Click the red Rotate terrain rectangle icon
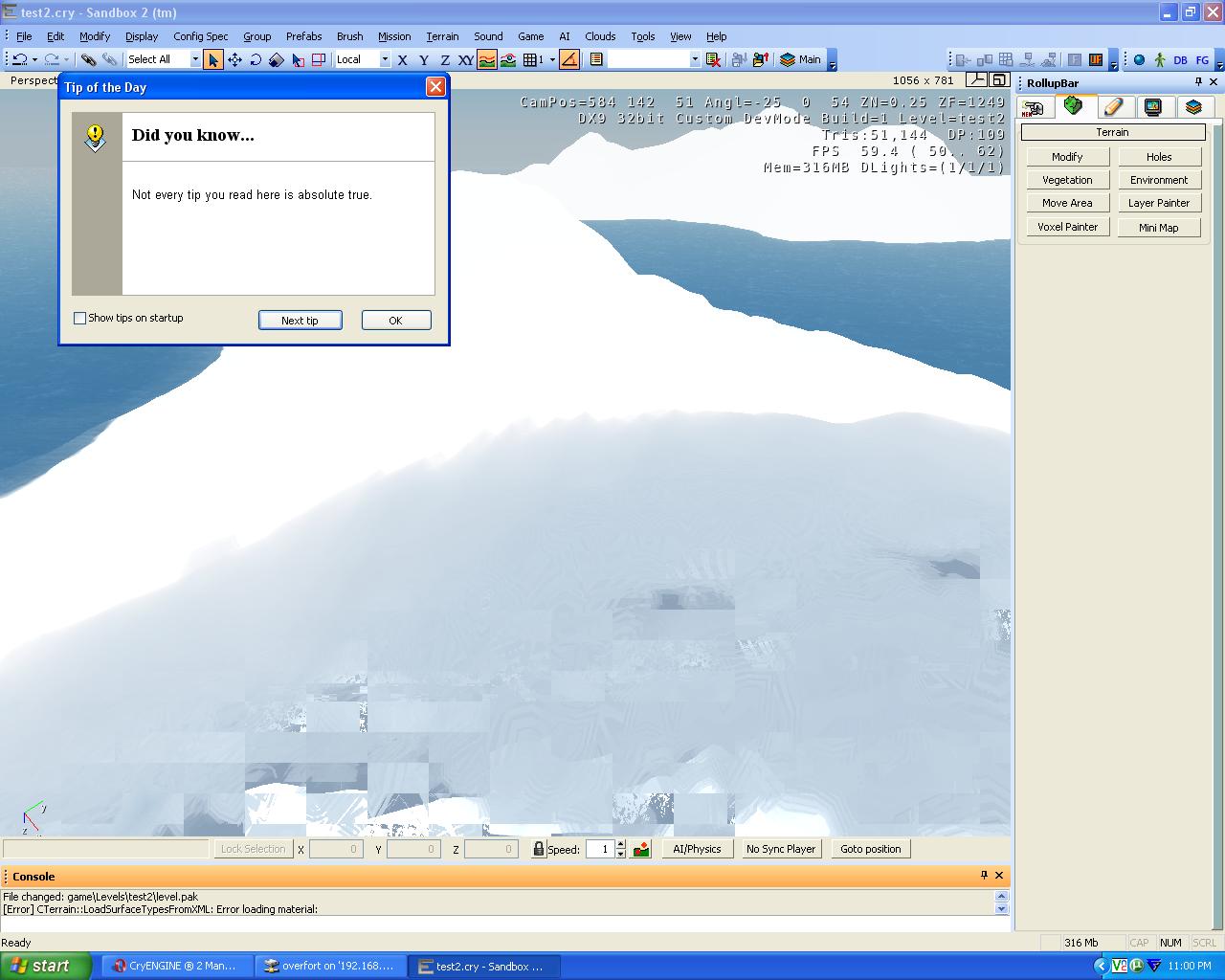 click(x=319, y=59)
